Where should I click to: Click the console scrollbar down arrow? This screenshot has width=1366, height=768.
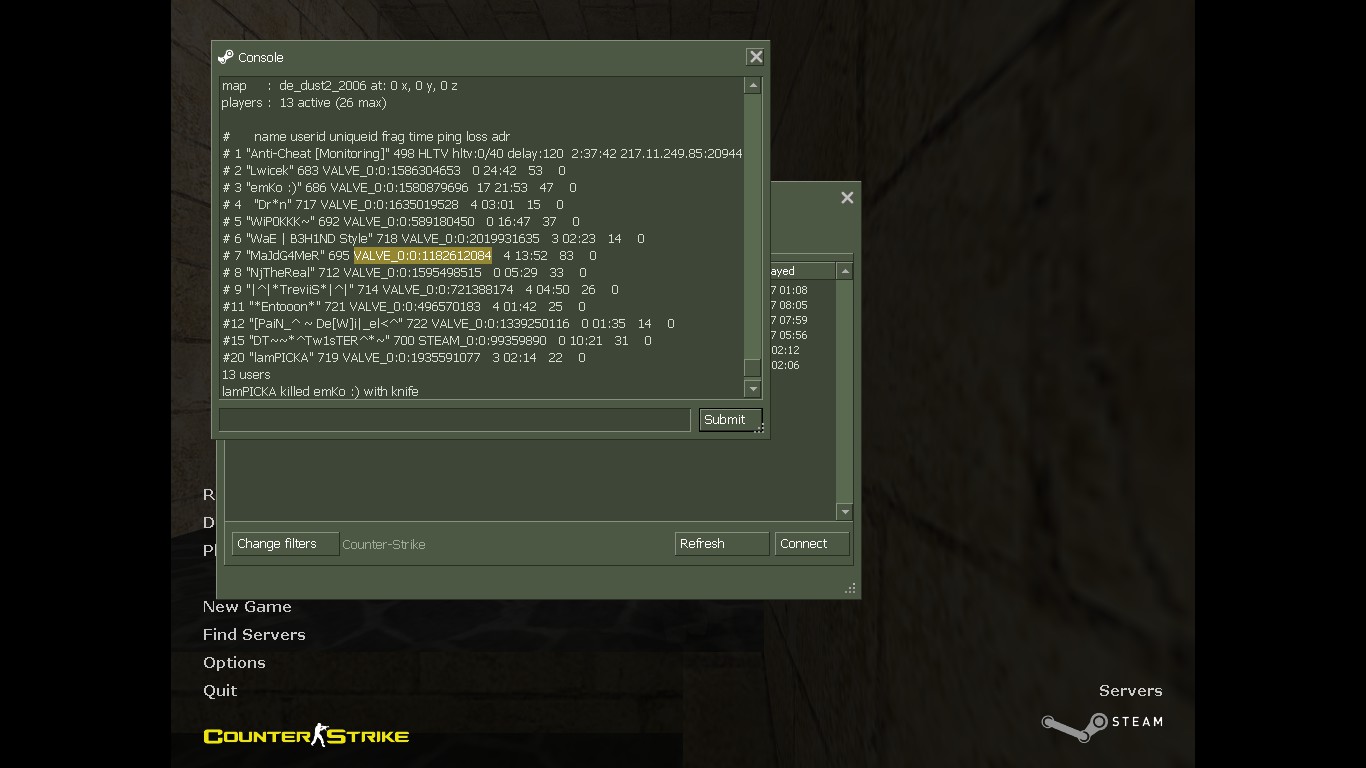(x=753, y=389)
